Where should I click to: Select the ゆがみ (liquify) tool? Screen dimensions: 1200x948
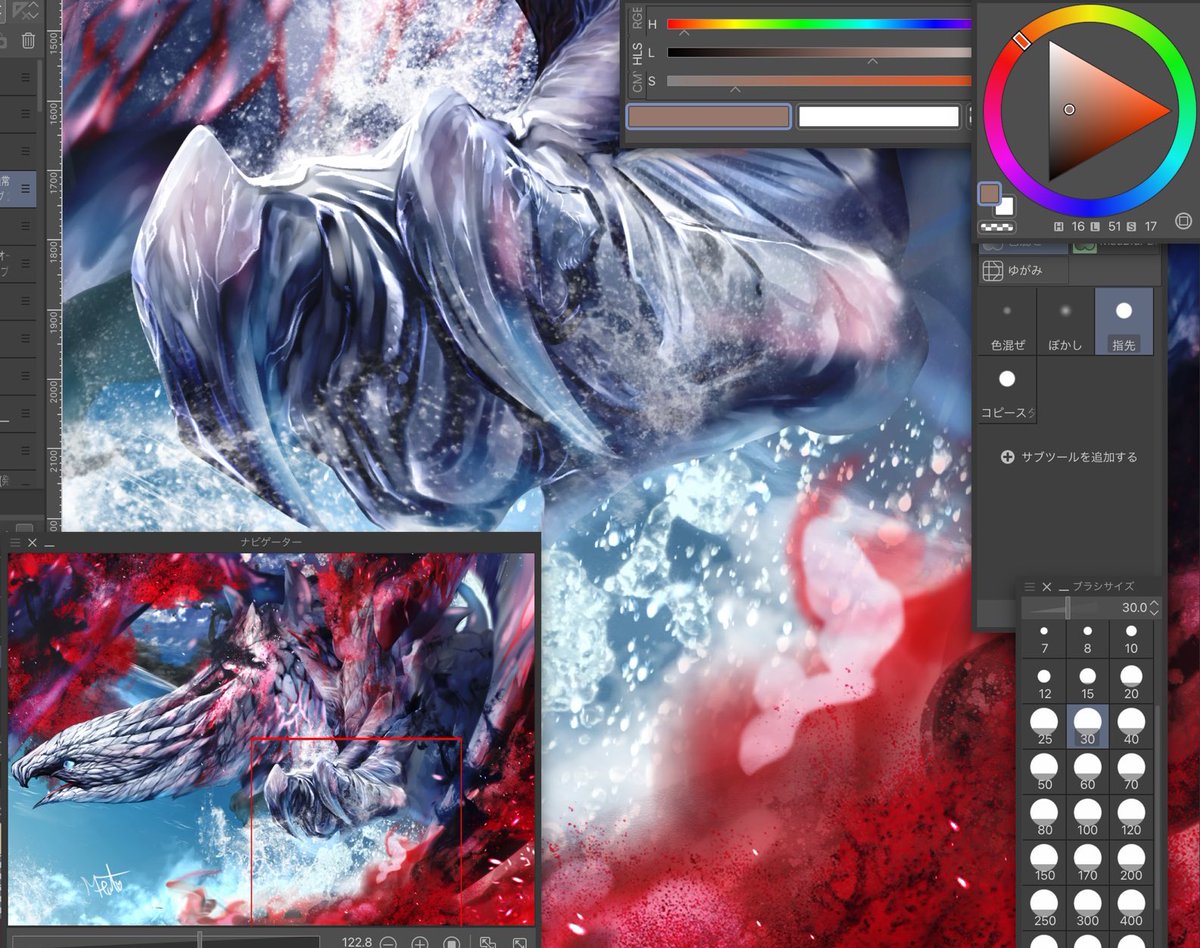point(1023,270)
